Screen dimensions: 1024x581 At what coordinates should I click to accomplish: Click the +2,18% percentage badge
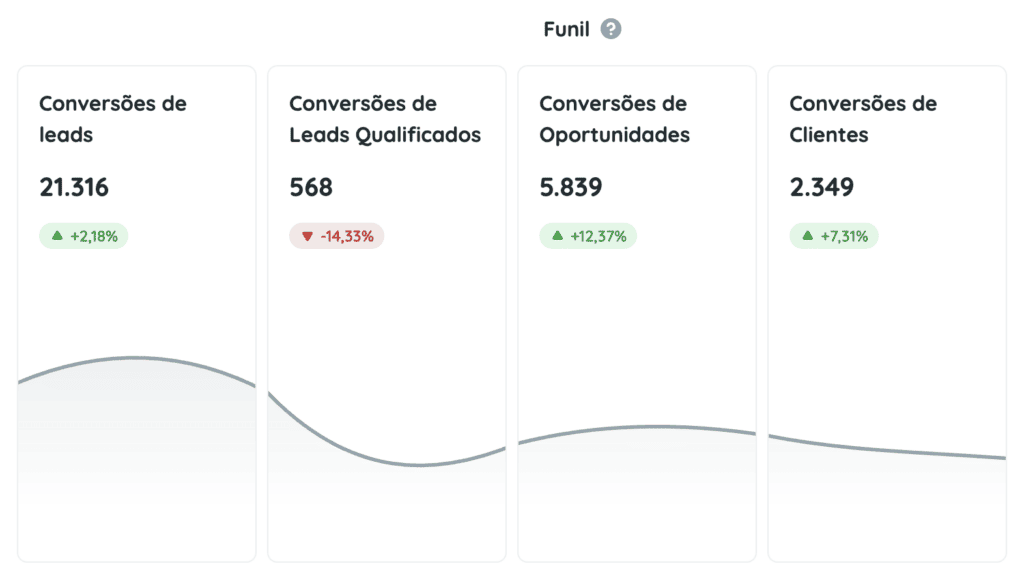(84, 236)
